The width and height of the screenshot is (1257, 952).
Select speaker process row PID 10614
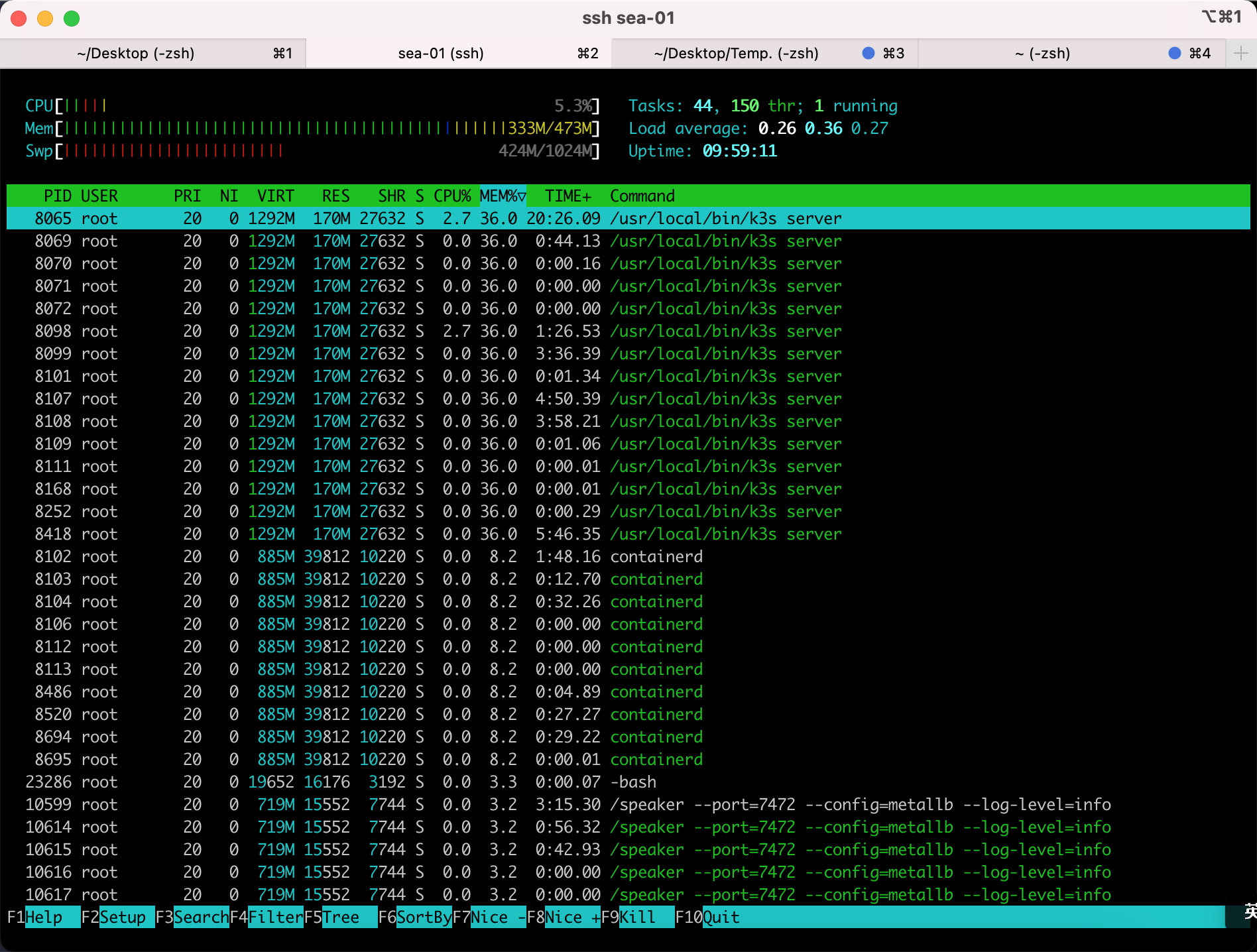tap(628, 827)
